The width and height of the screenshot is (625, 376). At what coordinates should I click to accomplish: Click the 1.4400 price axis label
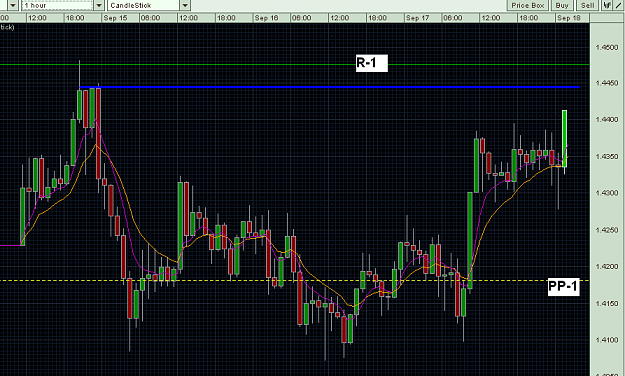click(607, 119)
